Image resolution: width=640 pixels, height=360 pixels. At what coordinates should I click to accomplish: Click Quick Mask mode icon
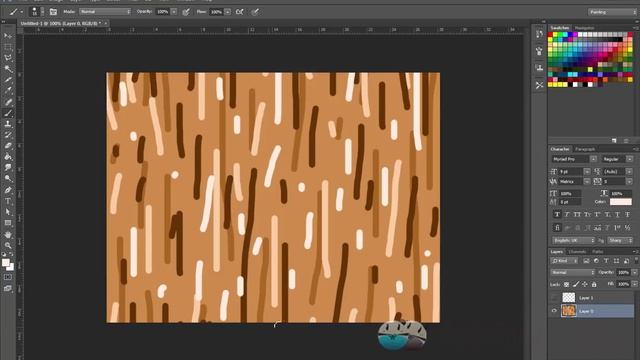(x=8, y=277)
